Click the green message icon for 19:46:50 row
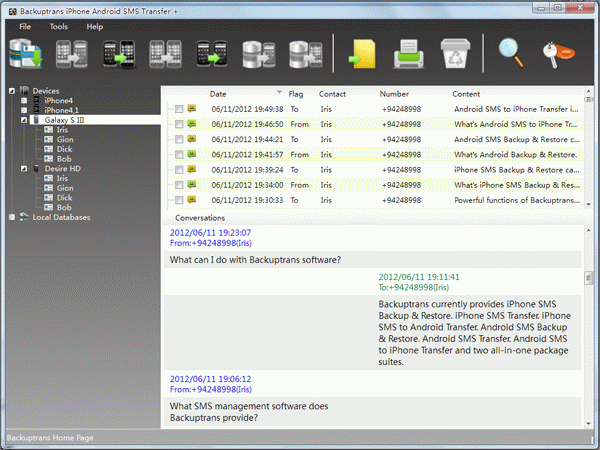600x450 pixels. (192, 124)
